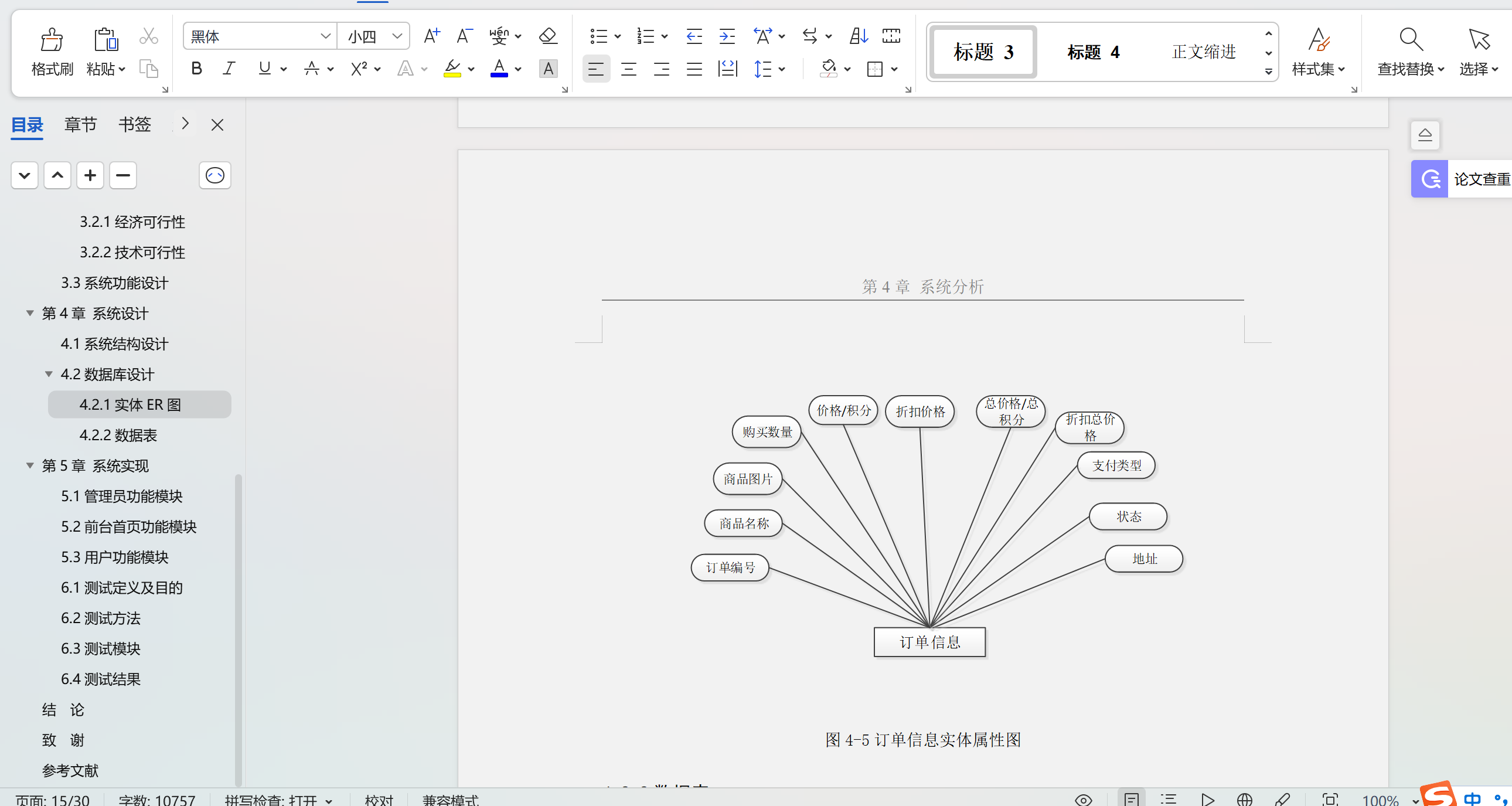Toggle align left
Image resolution: width=1512 pixels, height=806 pixels.
coord(596,69)
